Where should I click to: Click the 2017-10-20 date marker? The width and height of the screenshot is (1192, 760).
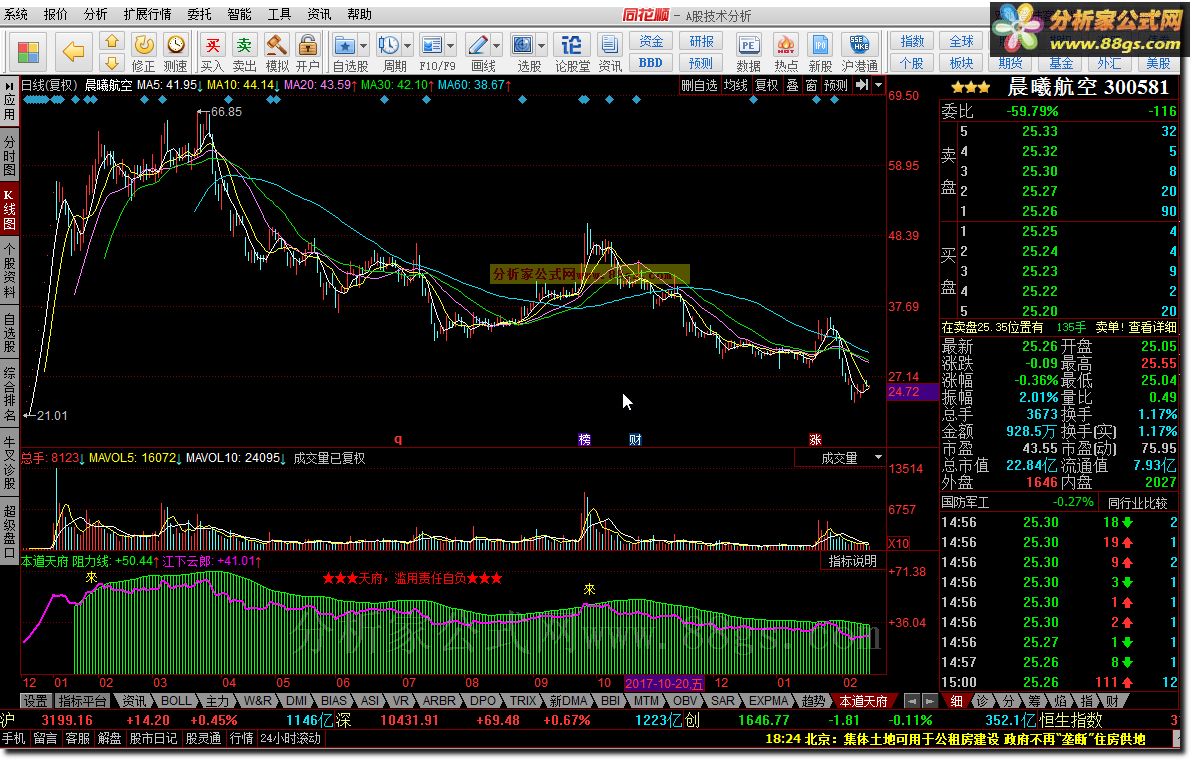(x=664, y=682)
